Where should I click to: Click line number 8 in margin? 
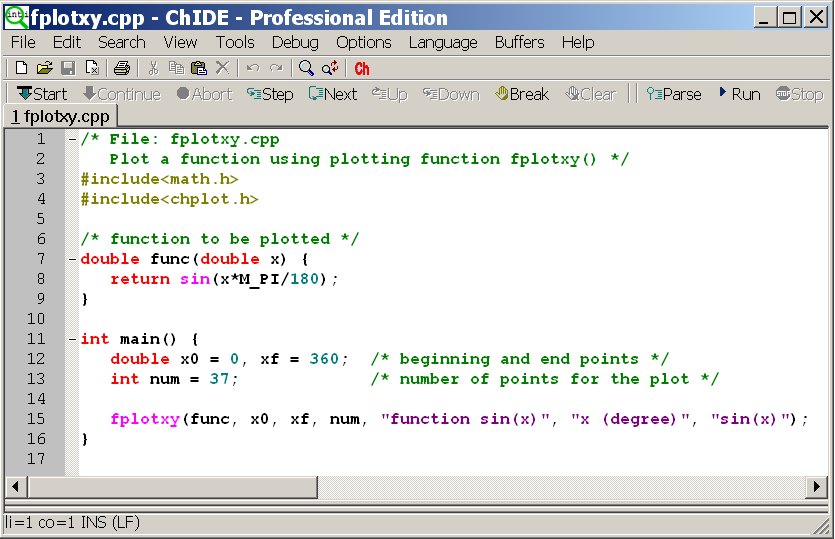[x=40, y=279]
